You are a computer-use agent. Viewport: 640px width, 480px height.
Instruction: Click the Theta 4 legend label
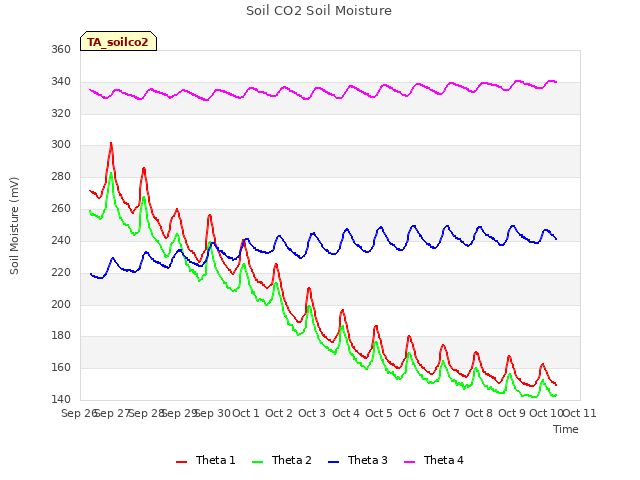point(444,460)
